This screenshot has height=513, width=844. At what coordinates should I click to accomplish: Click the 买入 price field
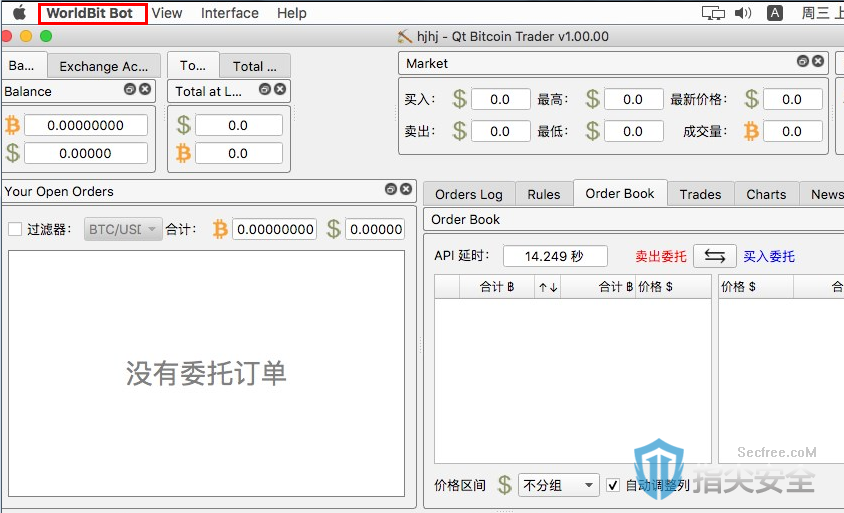pyautogui.click(x=501, y=99)
